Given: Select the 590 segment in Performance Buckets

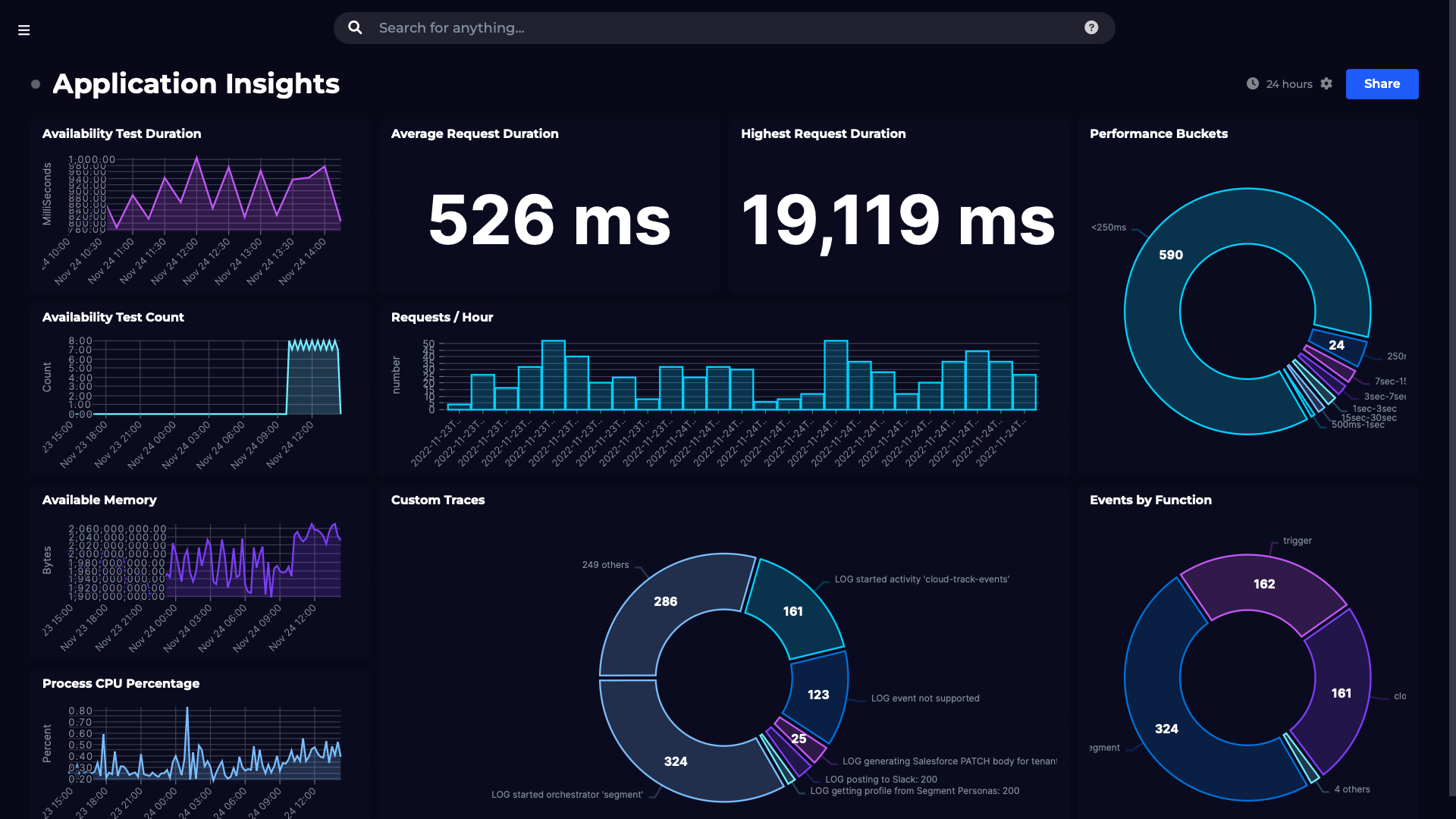Looking at the screenshot, I should point(1171,256).
